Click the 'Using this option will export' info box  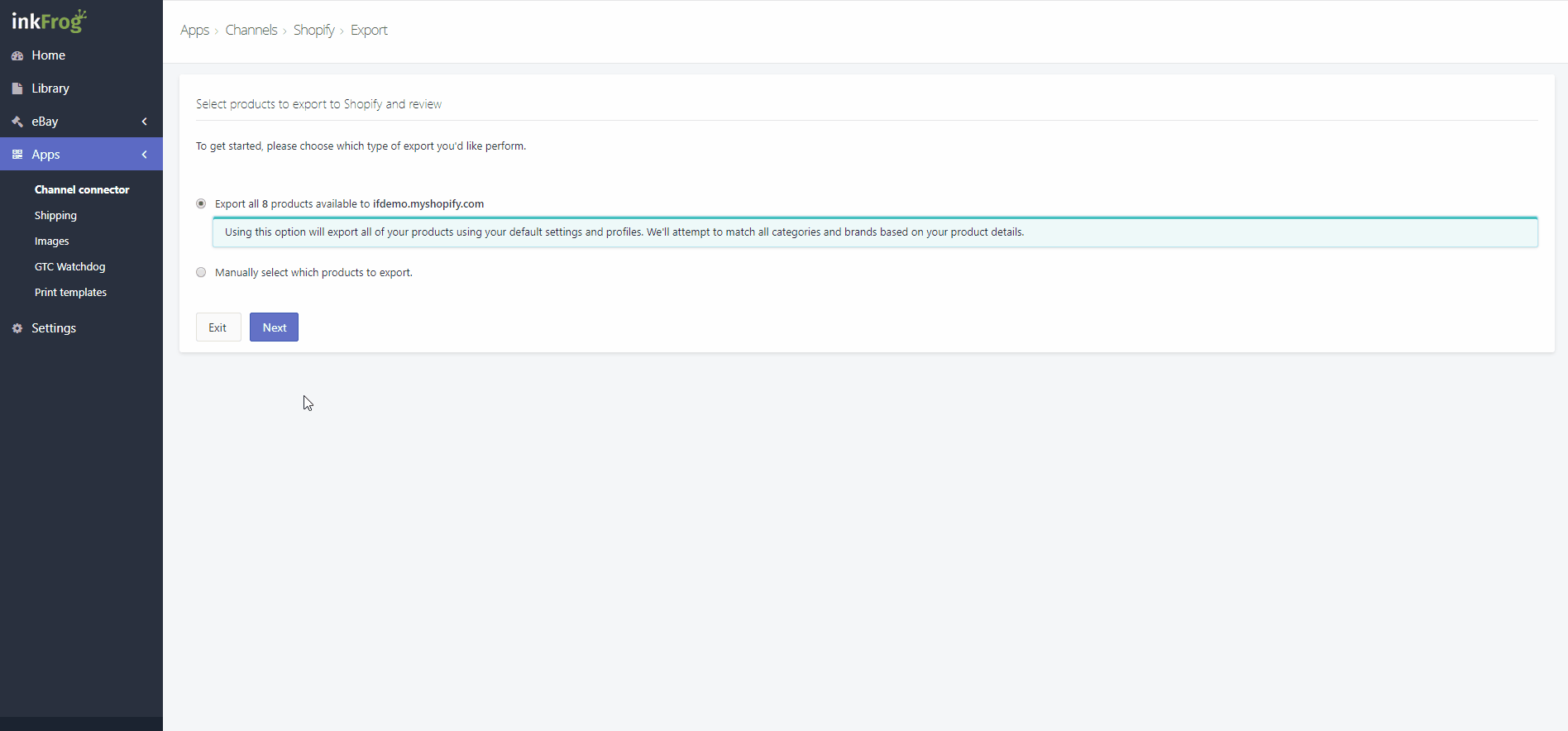(875, 232)
